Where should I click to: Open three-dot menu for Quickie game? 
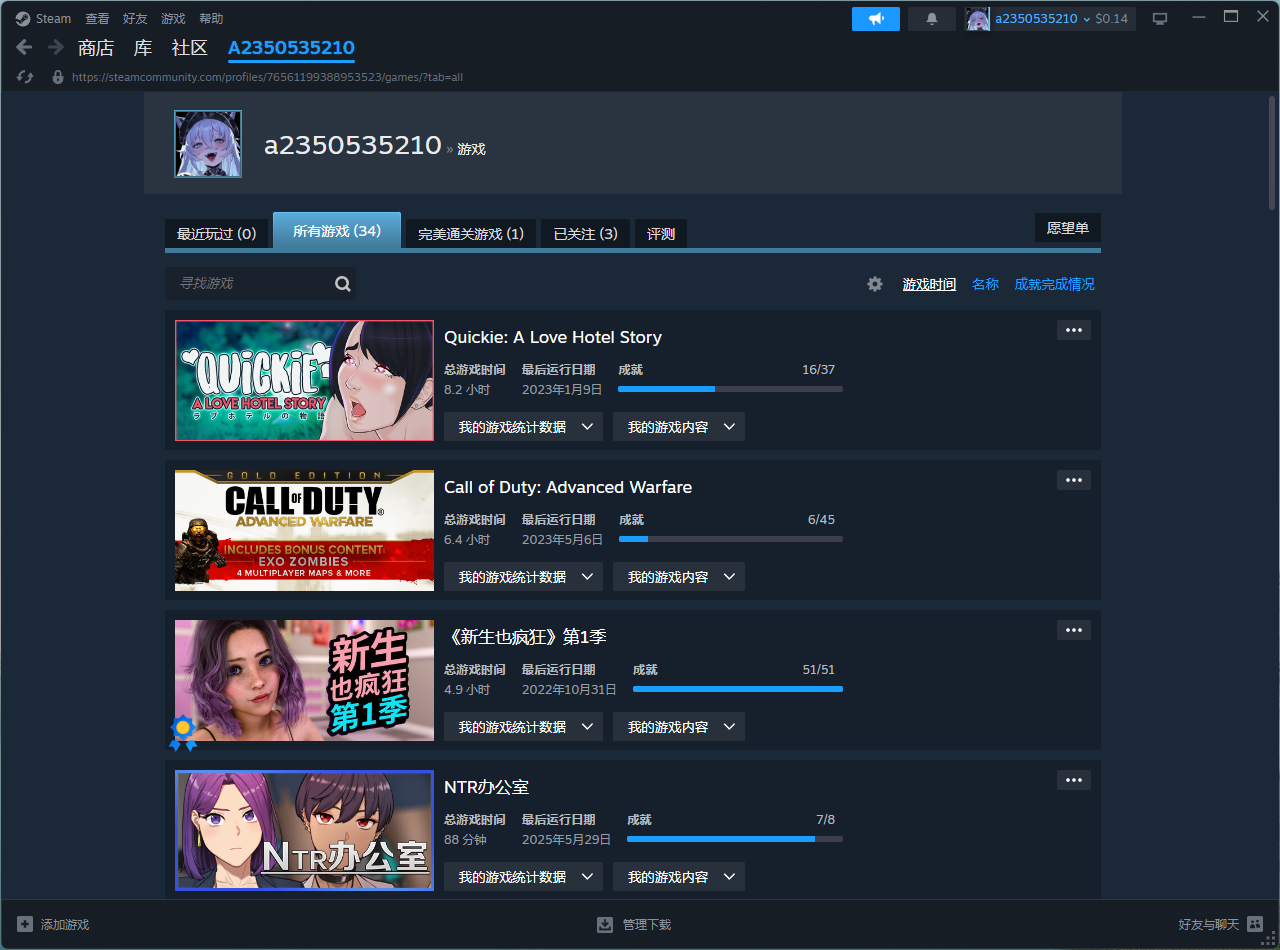pos(1073,330)
